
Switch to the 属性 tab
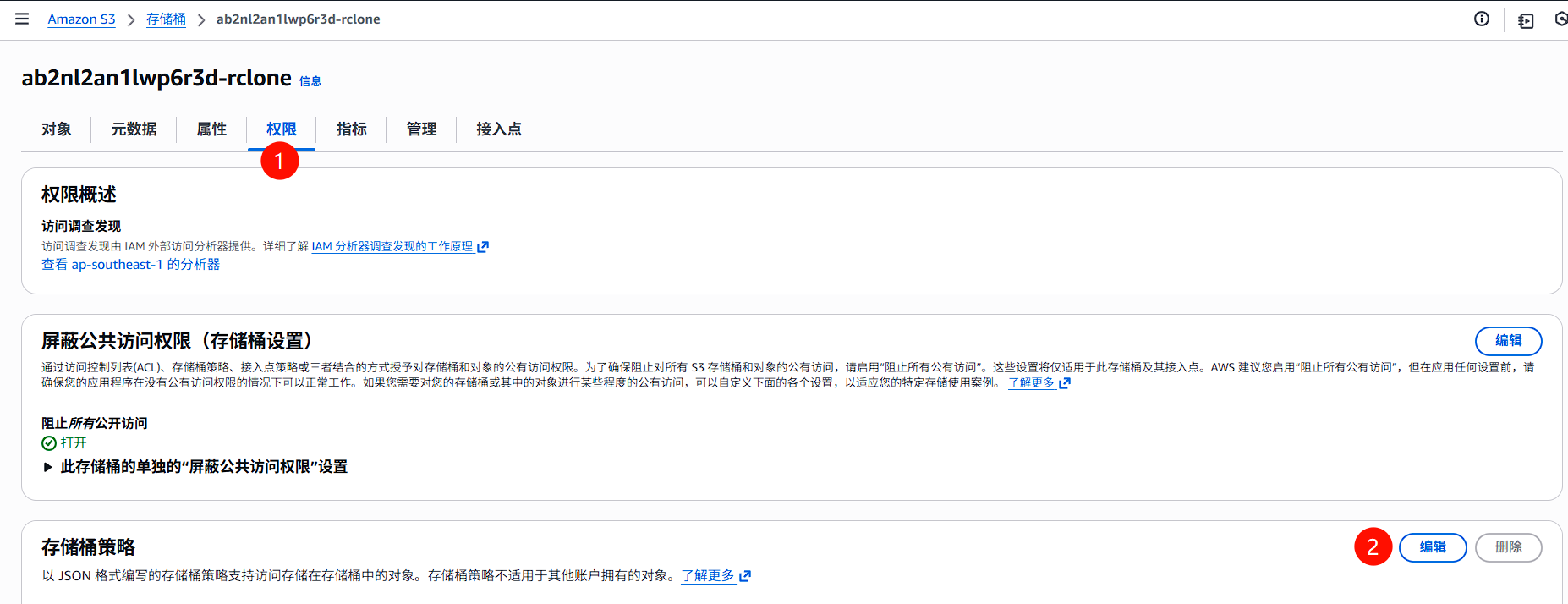[211, 129]
